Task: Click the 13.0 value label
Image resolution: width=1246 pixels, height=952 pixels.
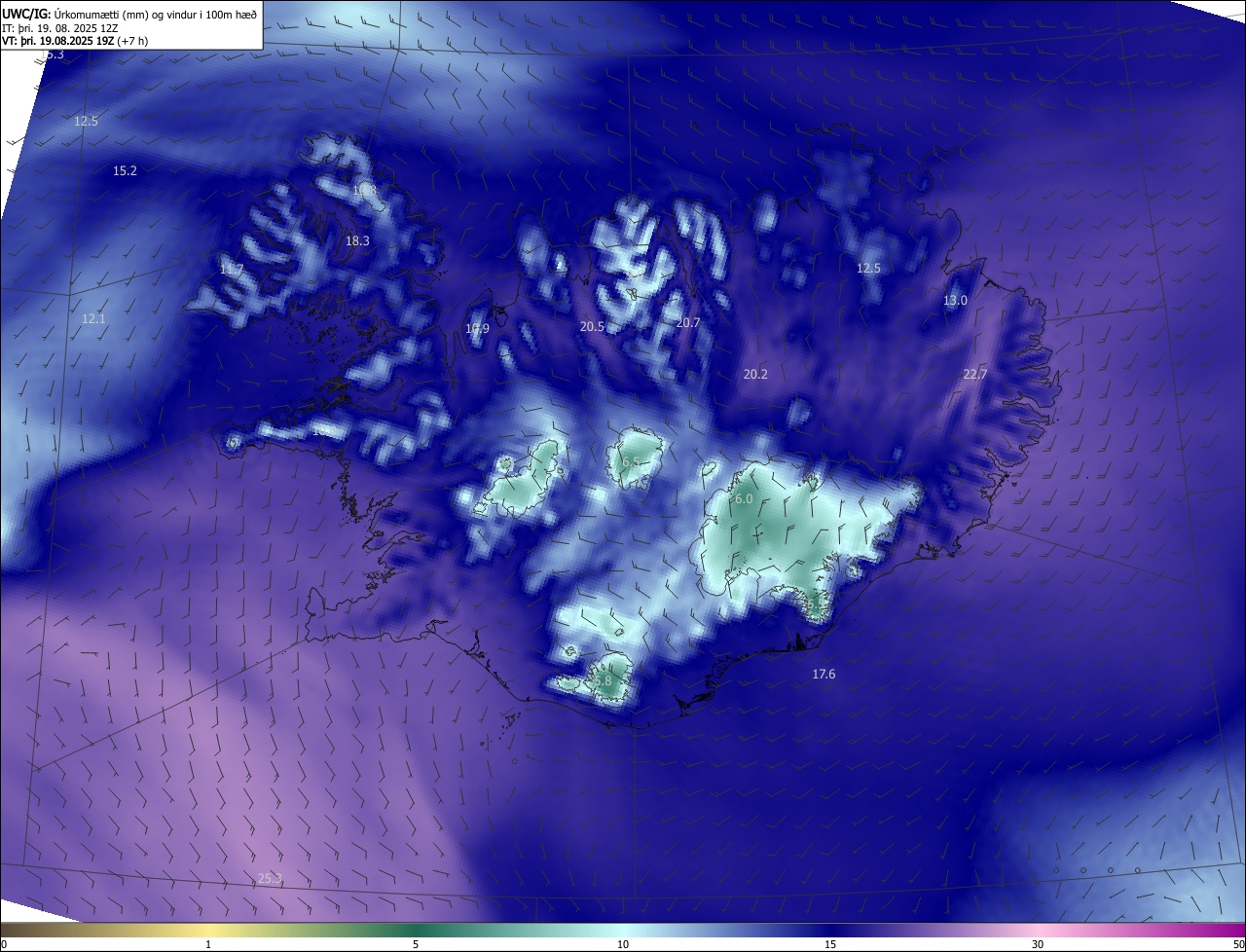Action: coord(955,301)
